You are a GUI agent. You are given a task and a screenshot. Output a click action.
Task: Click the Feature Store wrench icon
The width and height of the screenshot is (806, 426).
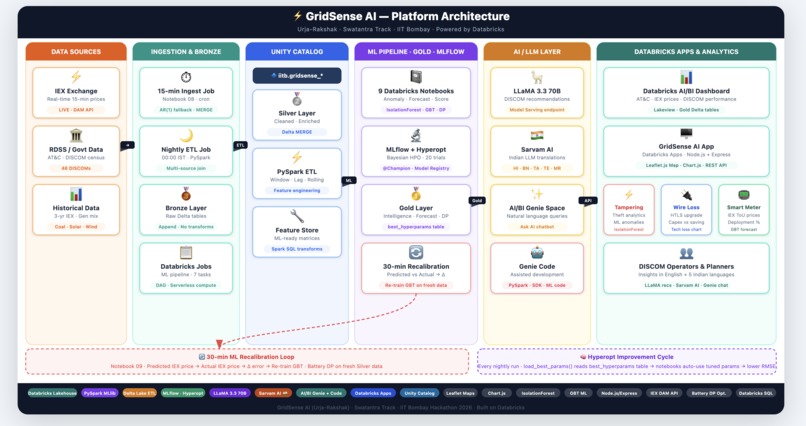(x=297, y=216)
